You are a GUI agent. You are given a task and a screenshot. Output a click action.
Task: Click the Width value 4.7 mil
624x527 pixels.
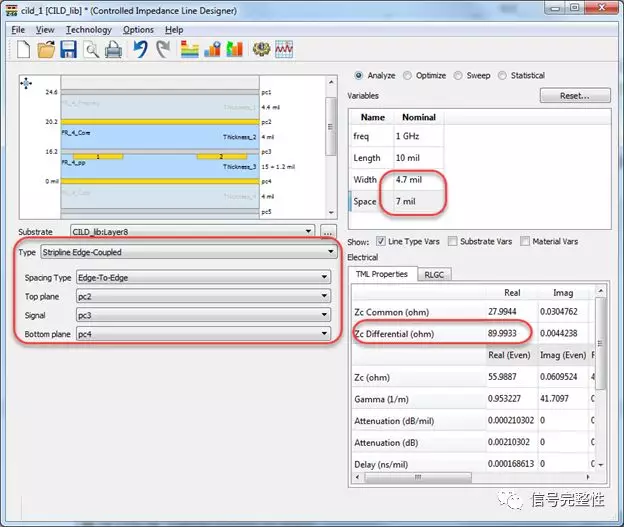pyautogui.click(x=409, y=180)
